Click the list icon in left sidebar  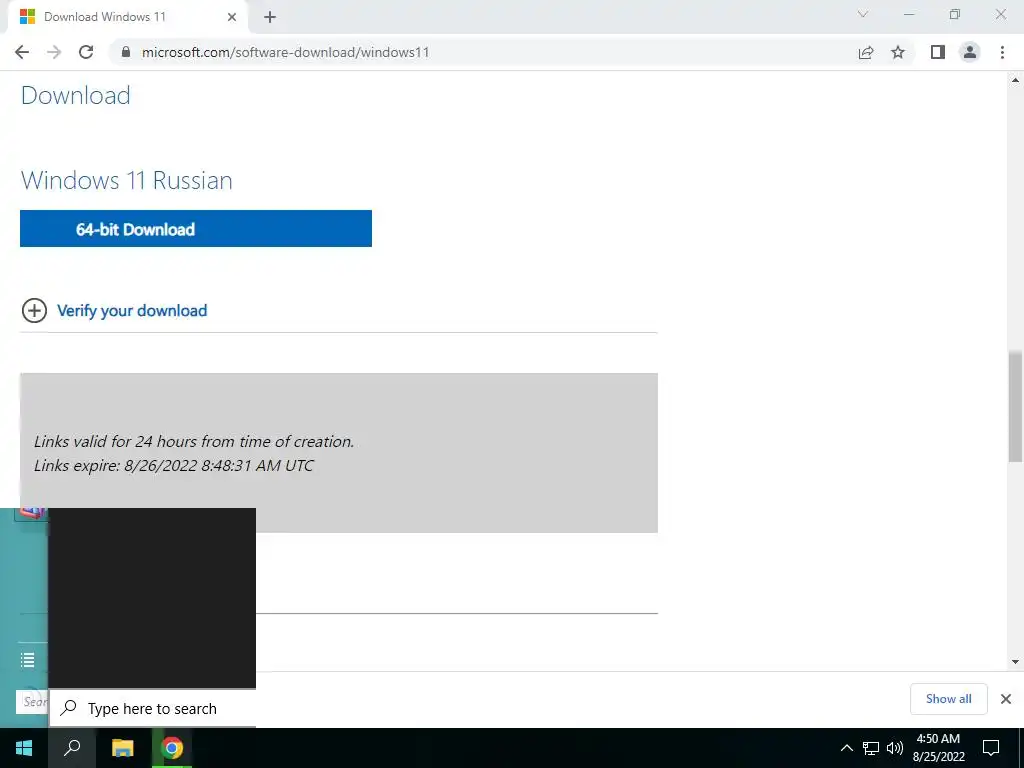27,660
